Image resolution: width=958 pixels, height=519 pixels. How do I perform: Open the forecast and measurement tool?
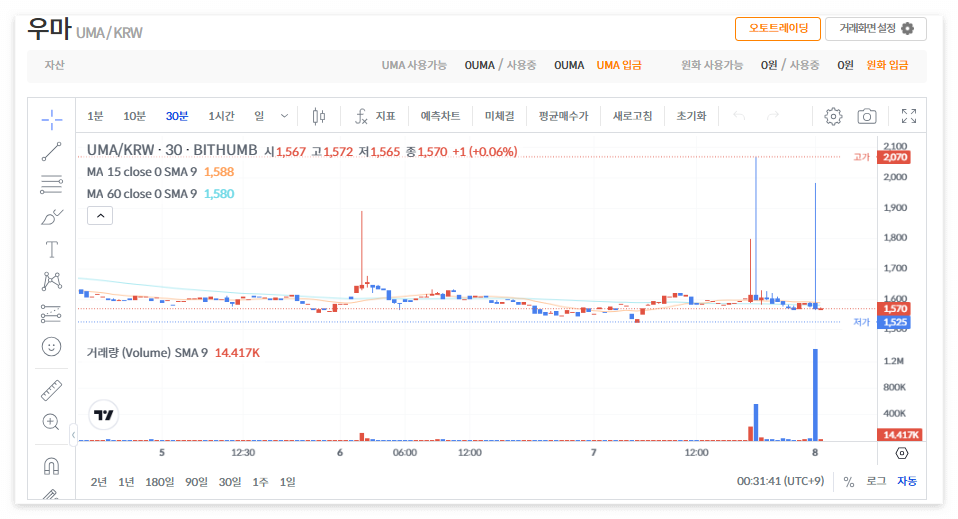52,314
